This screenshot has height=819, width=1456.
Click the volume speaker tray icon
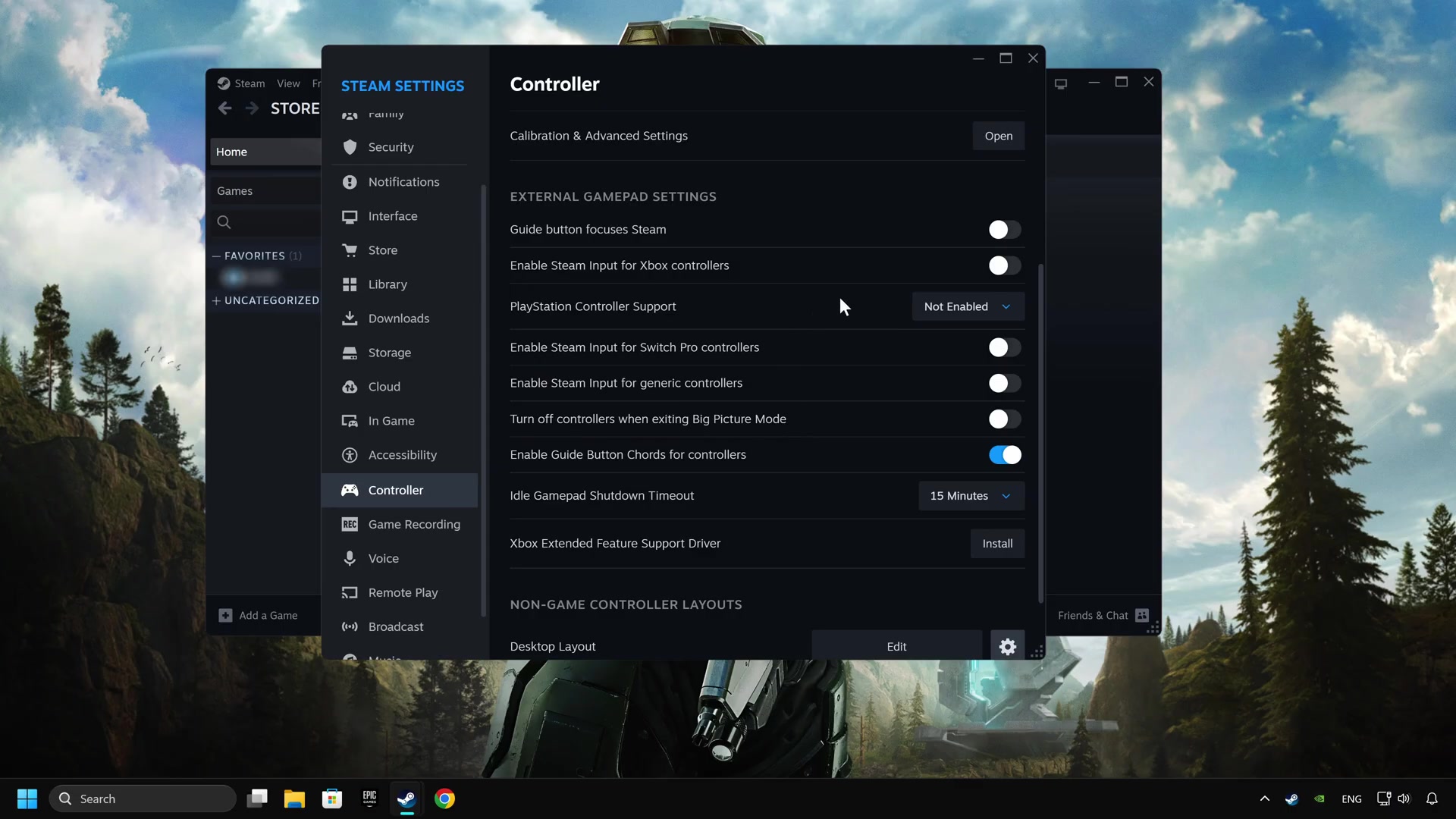(x=1404, y=799)
